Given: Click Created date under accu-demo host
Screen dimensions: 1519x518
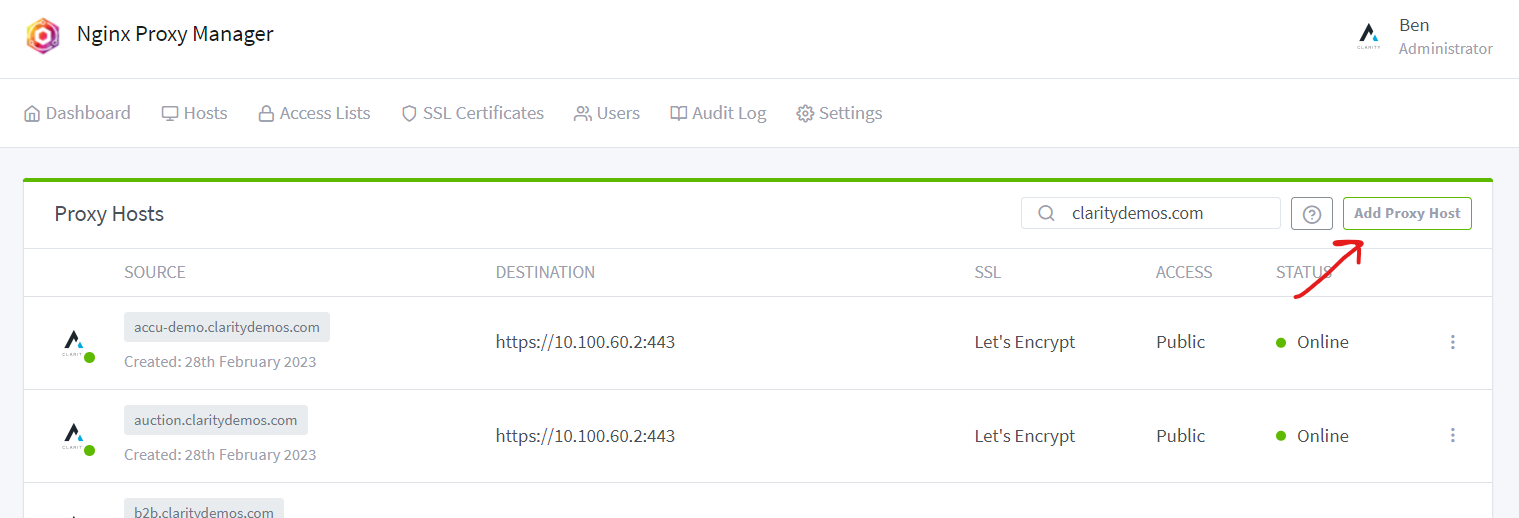Looking at the screenshot, I should [220, 362].
